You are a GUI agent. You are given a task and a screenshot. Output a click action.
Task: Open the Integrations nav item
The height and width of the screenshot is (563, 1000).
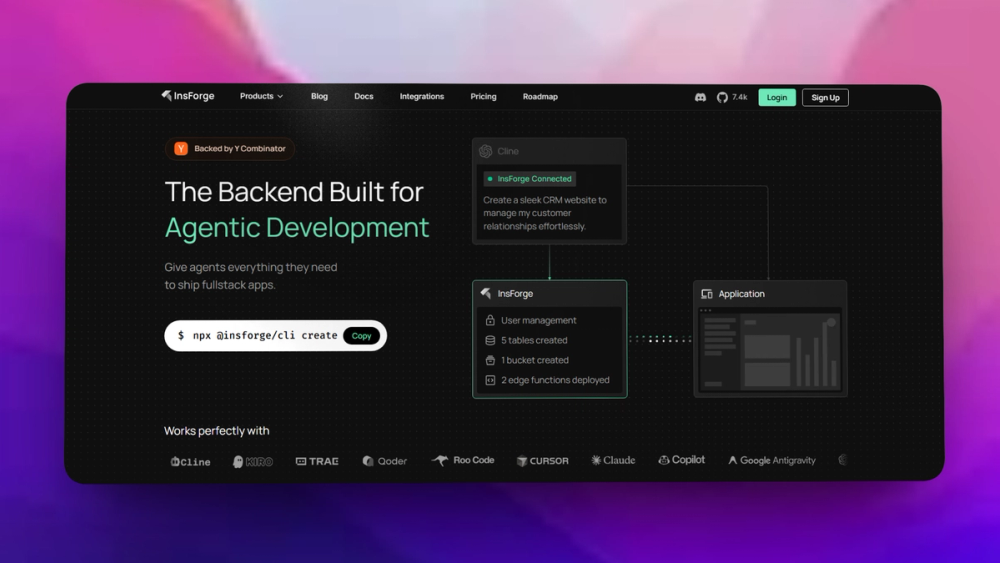(422, 96)
